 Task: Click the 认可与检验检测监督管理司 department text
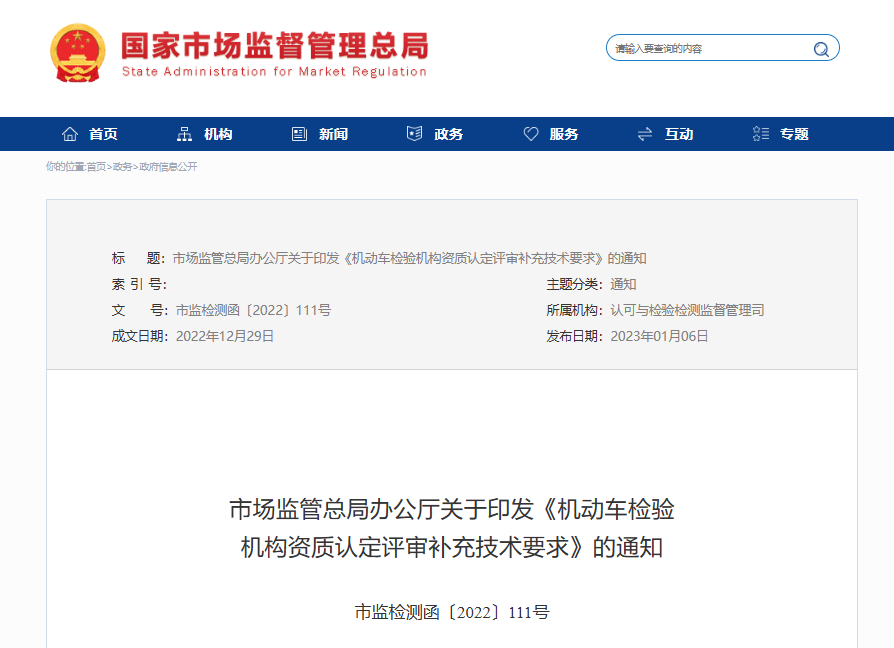point(687,310)
